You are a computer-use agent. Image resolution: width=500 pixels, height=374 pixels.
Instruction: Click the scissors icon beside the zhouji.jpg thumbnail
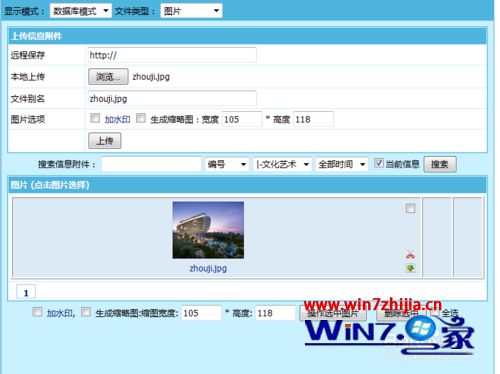click(410, 255)
